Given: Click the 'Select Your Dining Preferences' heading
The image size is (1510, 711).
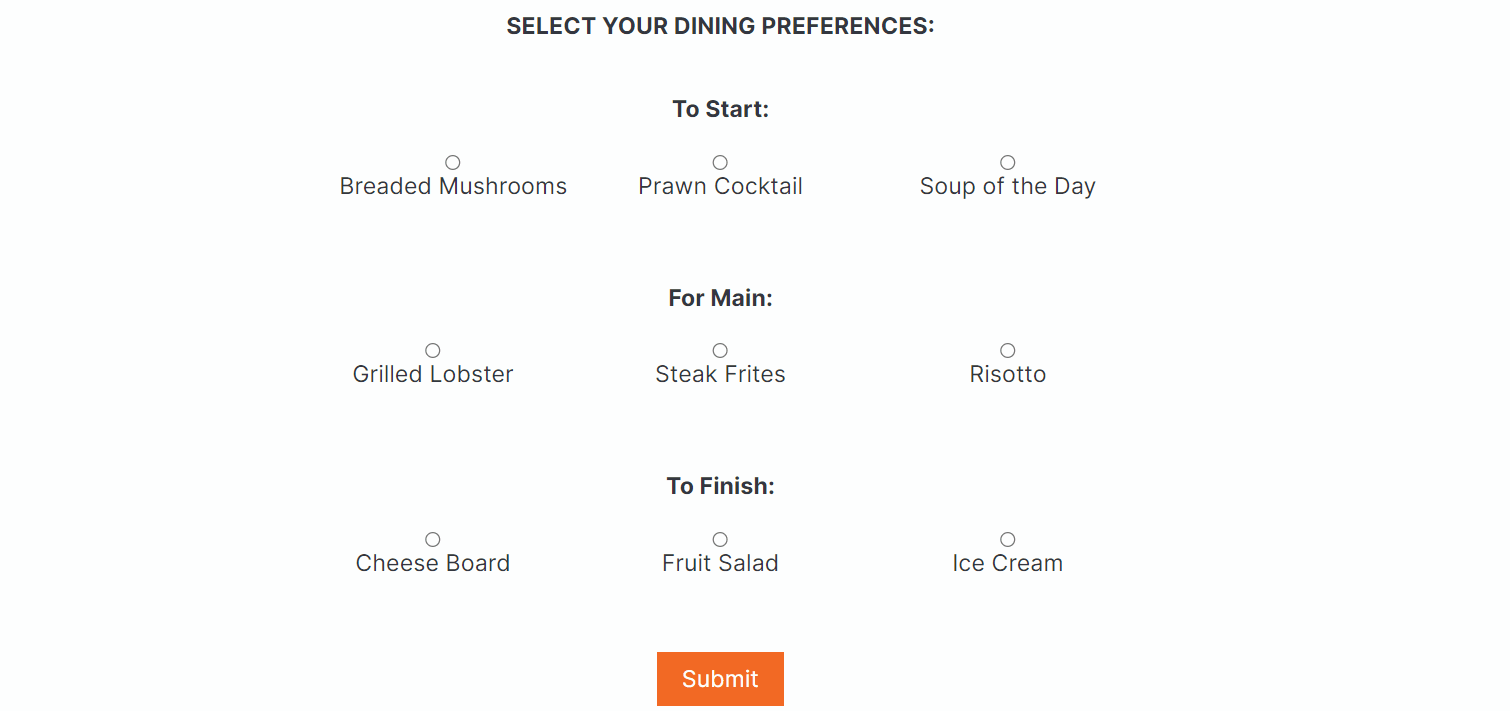Looking at the screenshot, I should tap(720, 26).
